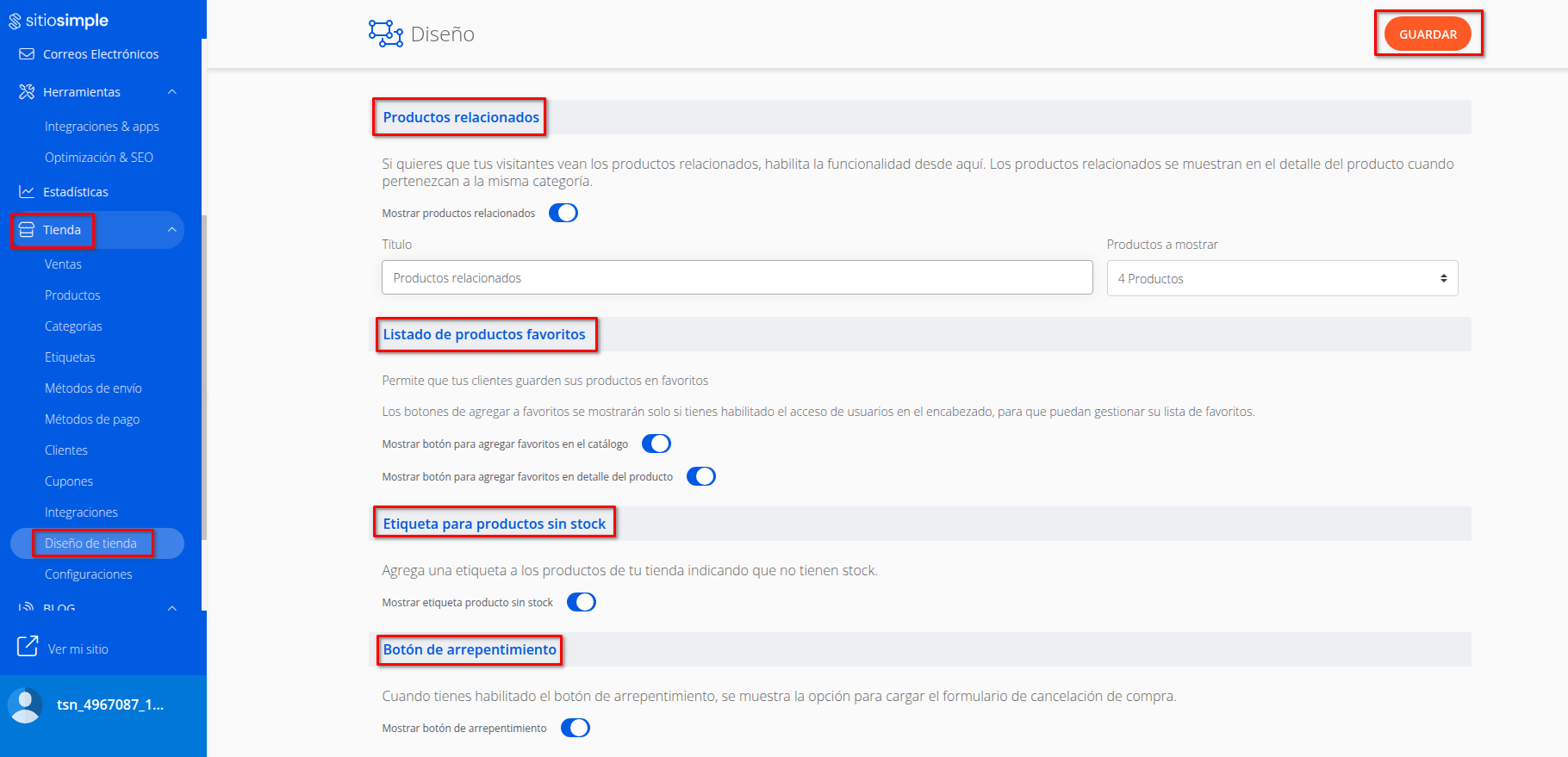Click the Productos relacionados section heading
Viewport: 1568px width, 757px height.
pyautogui.click(x=461, y=117)
